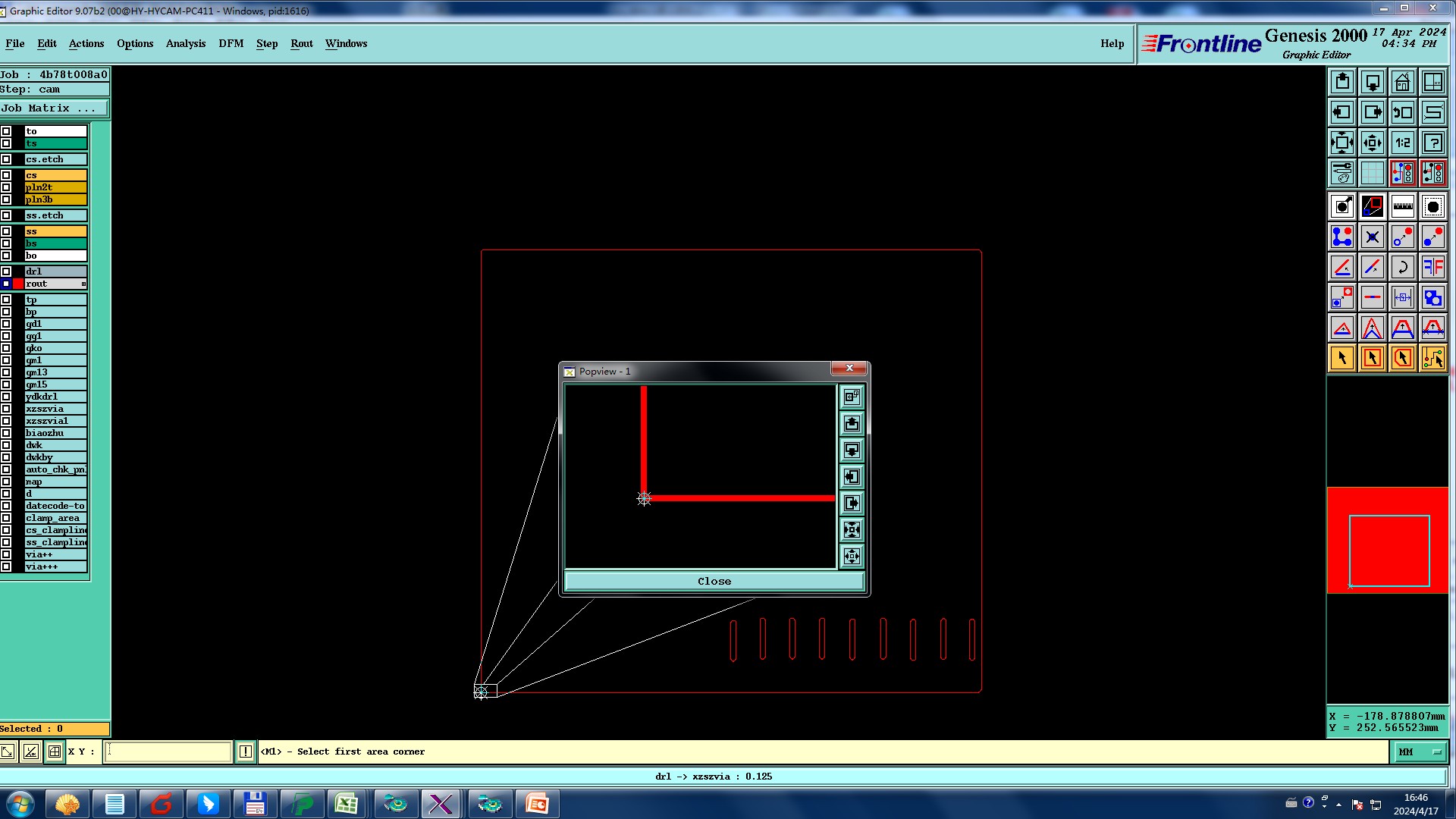Toggle the drl layer checkbox

tap(6, 271)
